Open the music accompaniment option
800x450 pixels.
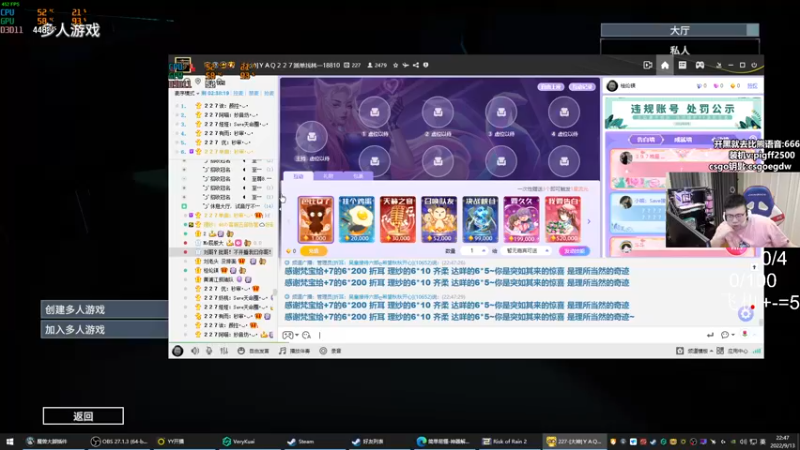pos(295,351)
